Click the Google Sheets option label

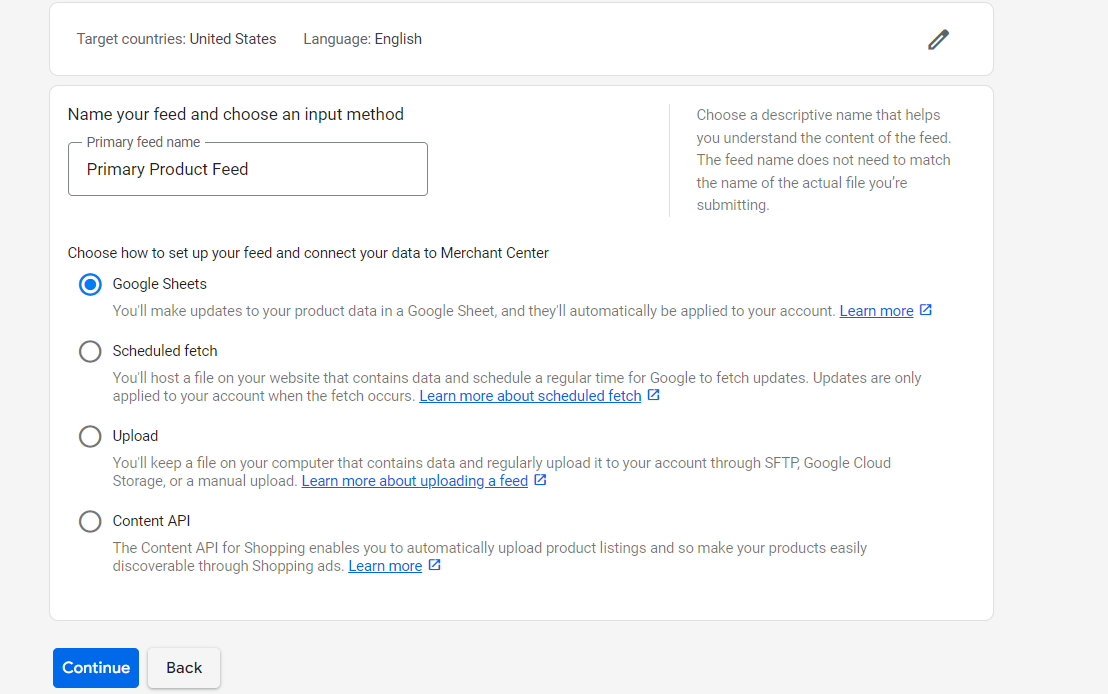[160, 284]
